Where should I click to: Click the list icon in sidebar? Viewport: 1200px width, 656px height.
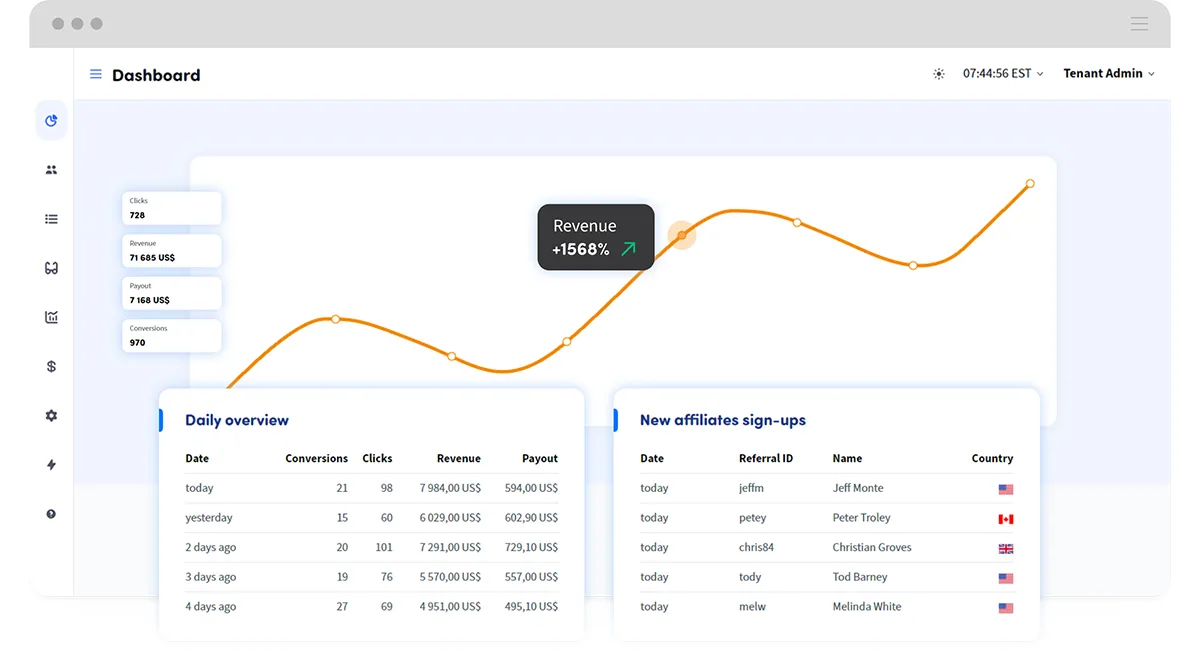click(x=51, y=219)
